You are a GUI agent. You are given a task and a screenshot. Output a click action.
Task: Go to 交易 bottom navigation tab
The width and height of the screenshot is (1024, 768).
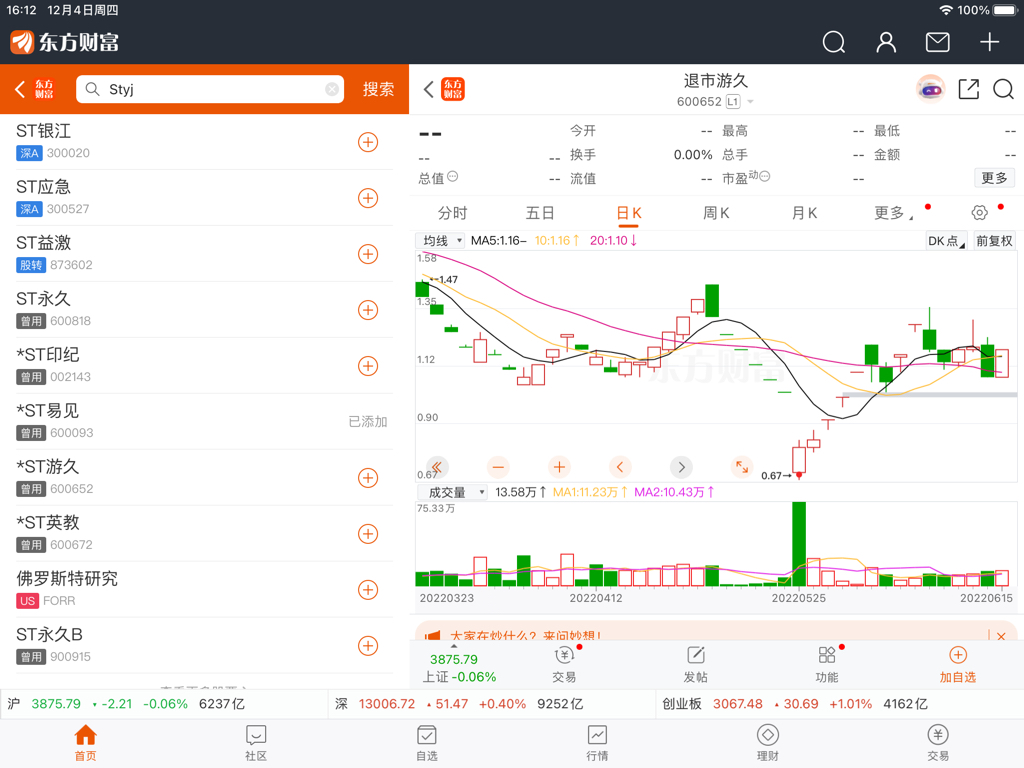point(938,743)
